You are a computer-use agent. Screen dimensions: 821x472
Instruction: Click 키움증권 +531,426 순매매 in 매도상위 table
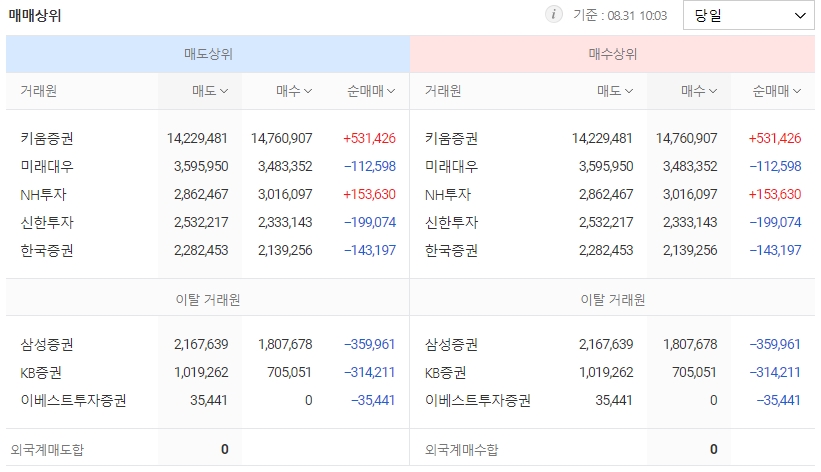(369, 138)
